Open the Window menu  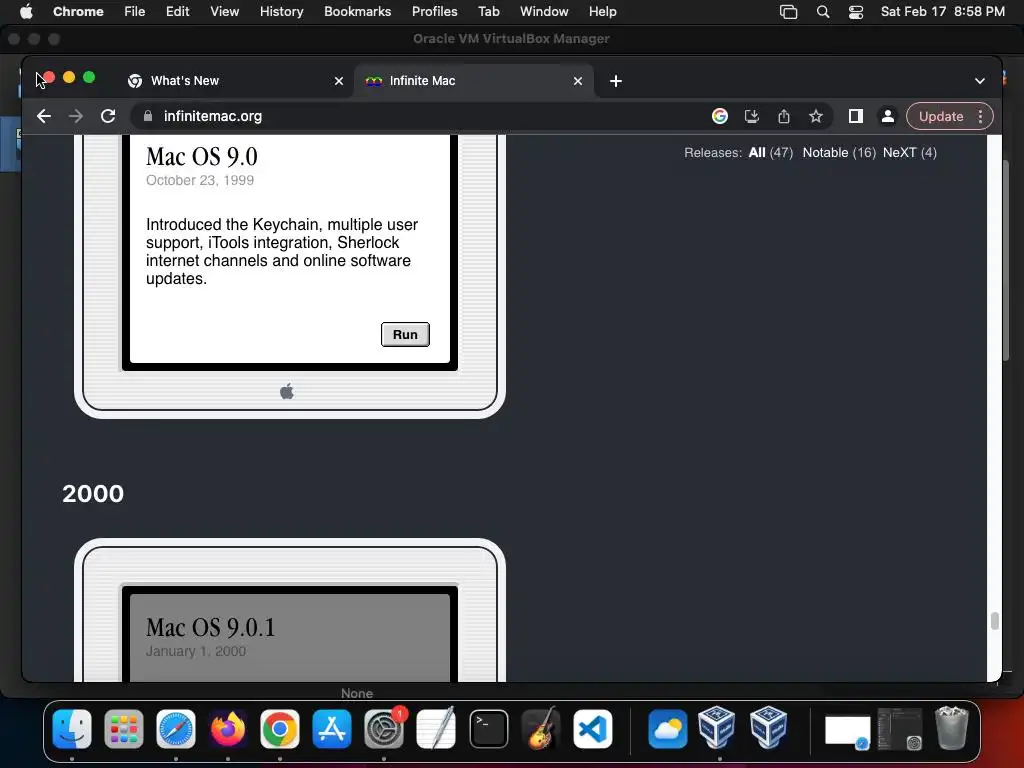pyautogui.click(x=544, y=12)
